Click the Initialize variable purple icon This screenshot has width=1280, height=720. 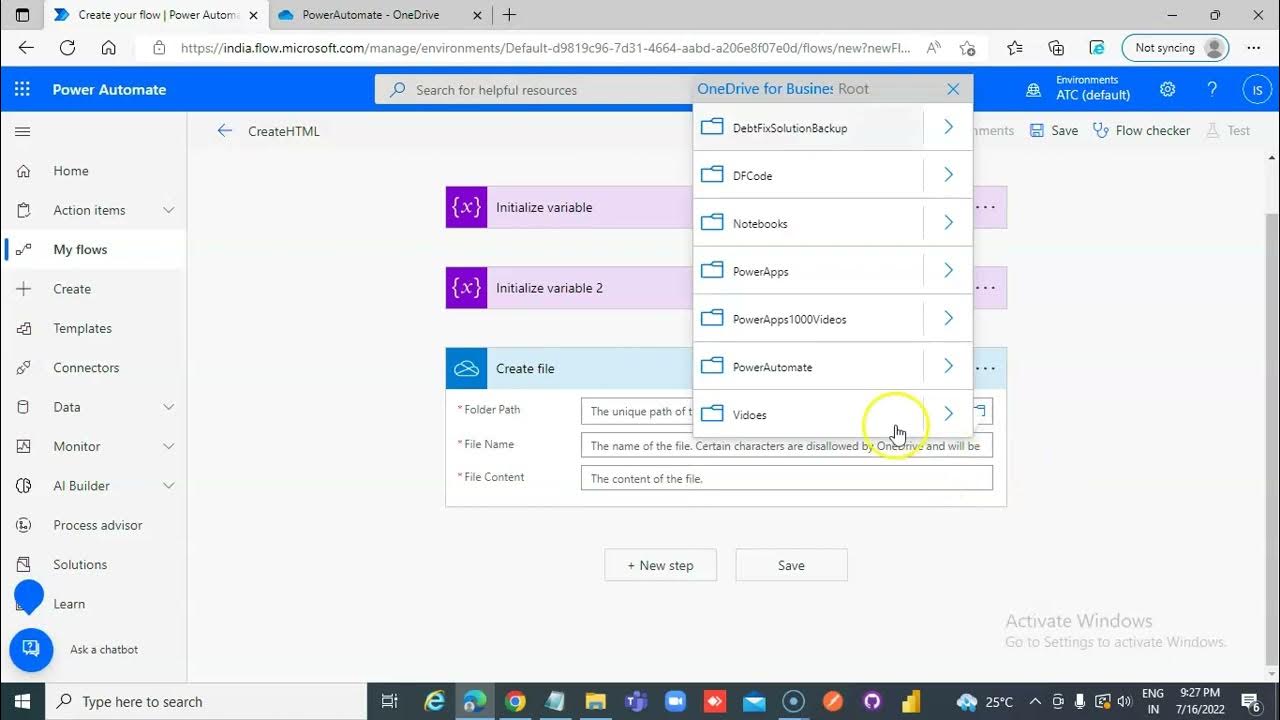[x=466, y=207]
